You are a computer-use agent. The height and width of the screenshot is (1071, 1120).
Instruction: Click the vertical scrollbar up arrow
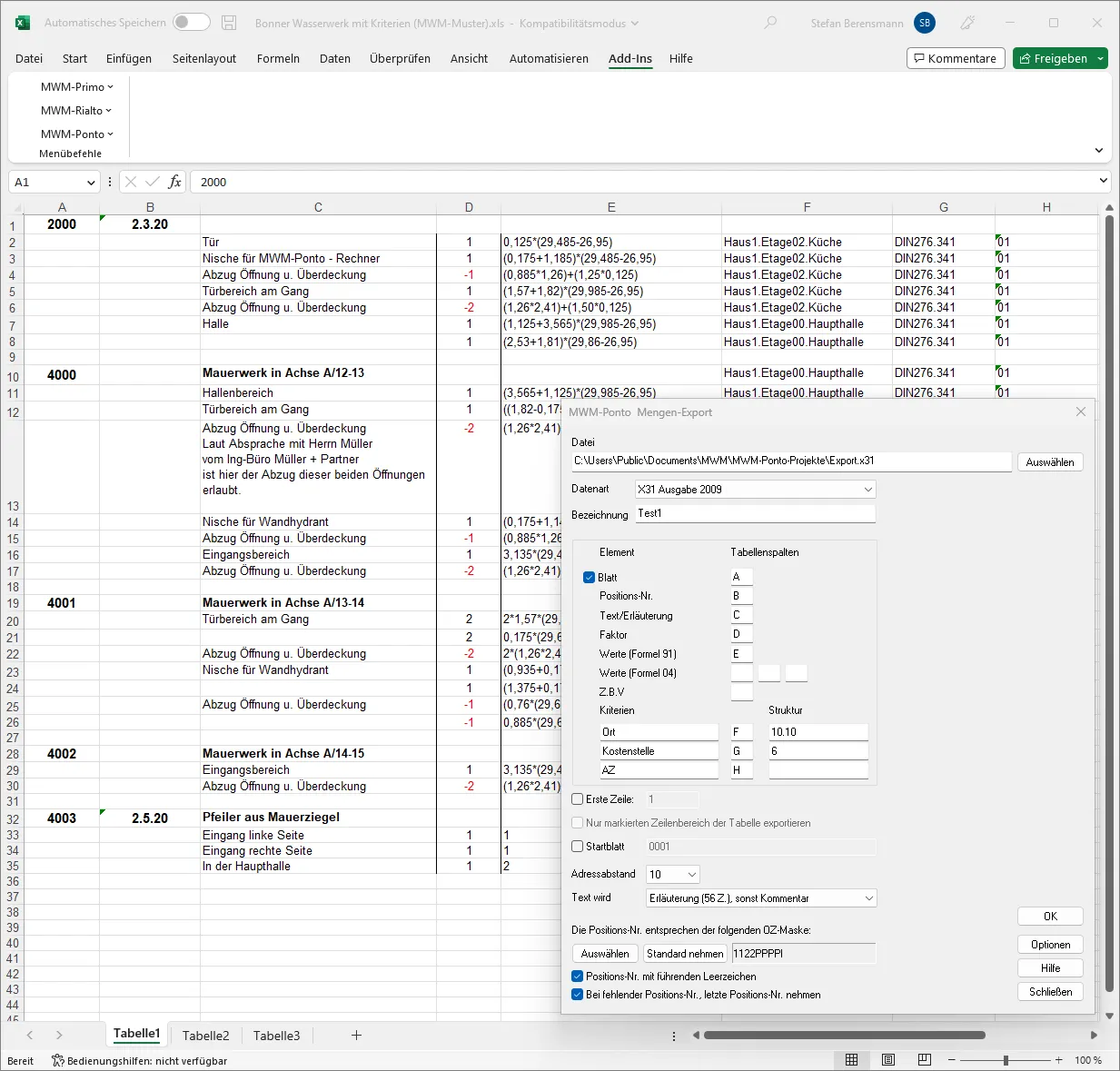click(1109, 208)
